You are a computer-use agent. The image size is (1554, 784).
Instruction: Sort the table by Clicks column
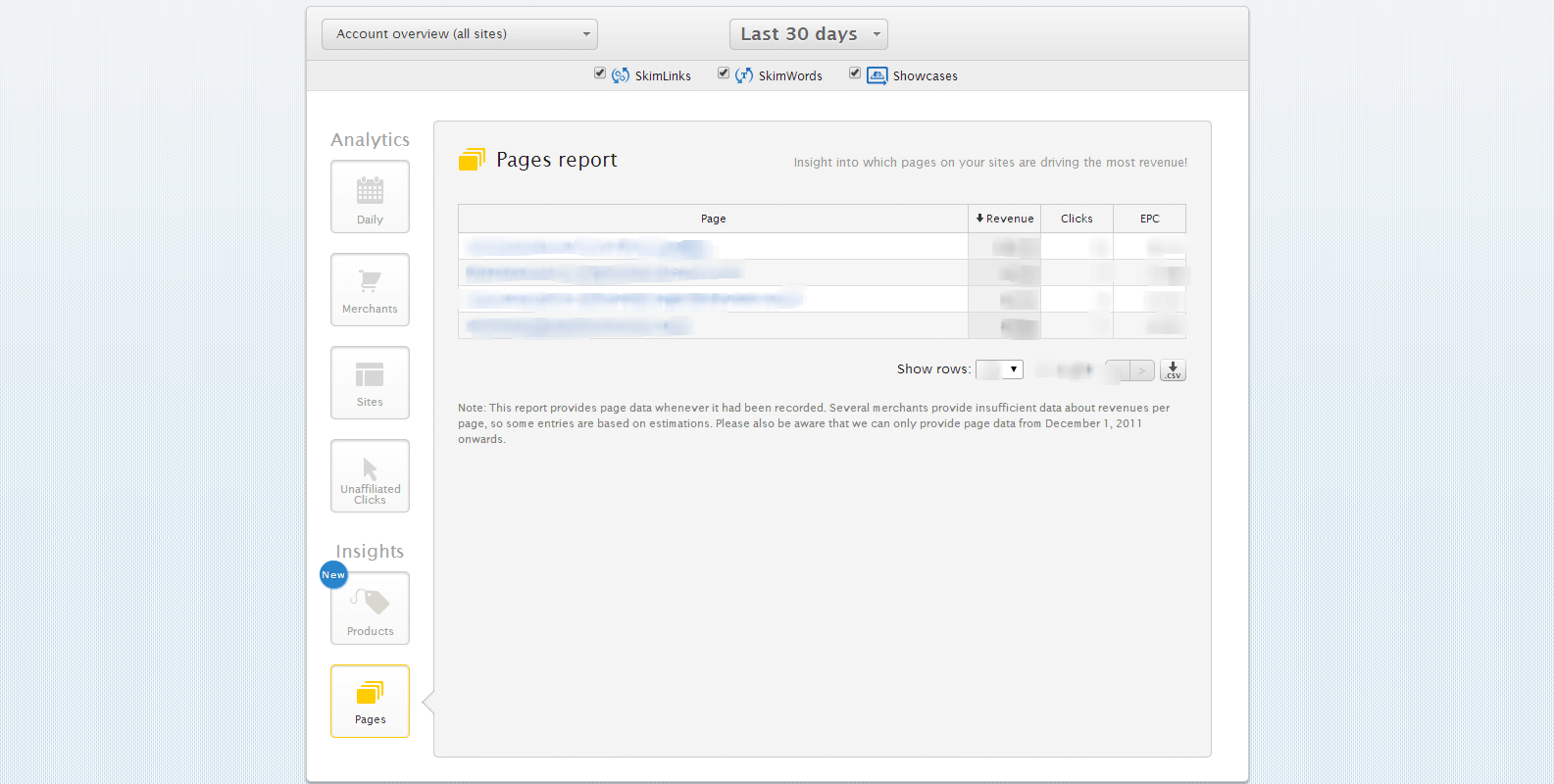(1077, 219)
